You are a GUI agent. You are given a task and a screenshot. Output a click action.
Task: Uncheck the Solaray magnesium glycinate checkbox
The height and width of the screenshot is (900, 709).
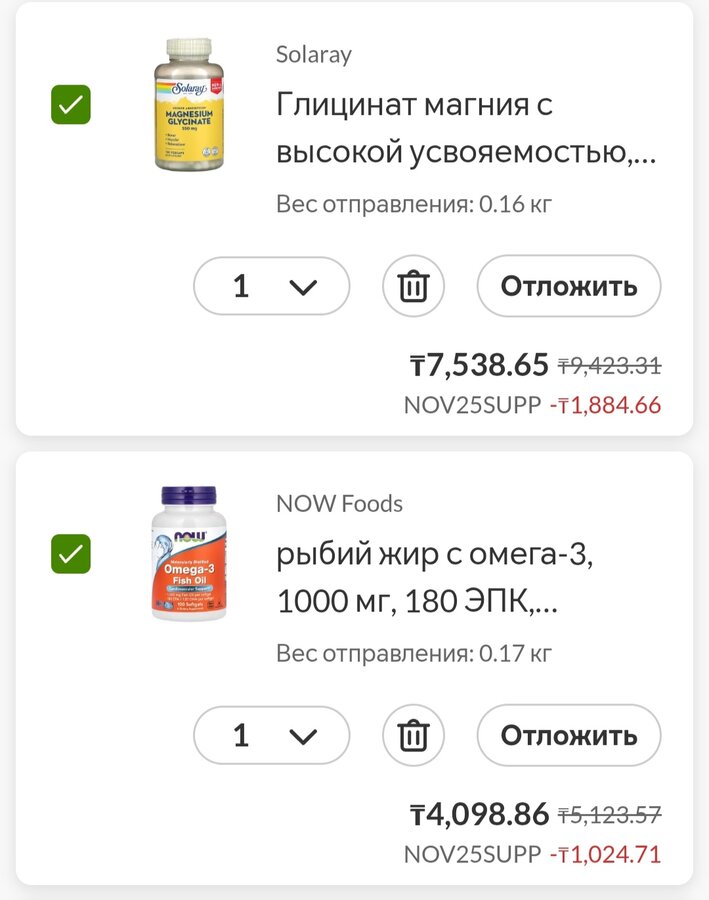(x=71, y=105)
